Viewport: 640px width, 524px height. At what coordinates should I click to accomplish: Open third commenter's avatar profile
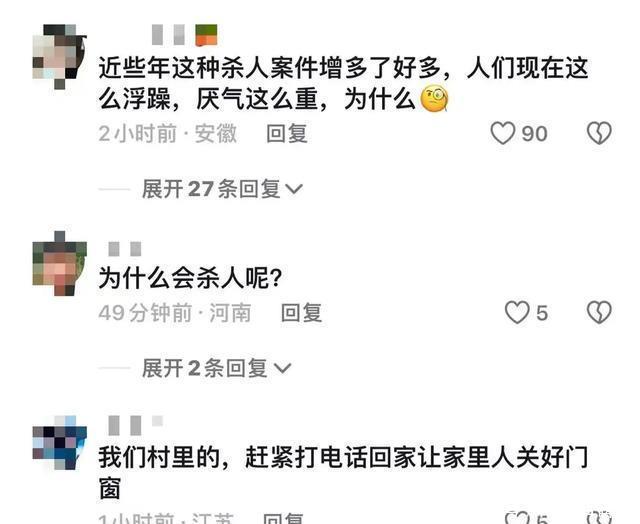(x=60, y=442)
